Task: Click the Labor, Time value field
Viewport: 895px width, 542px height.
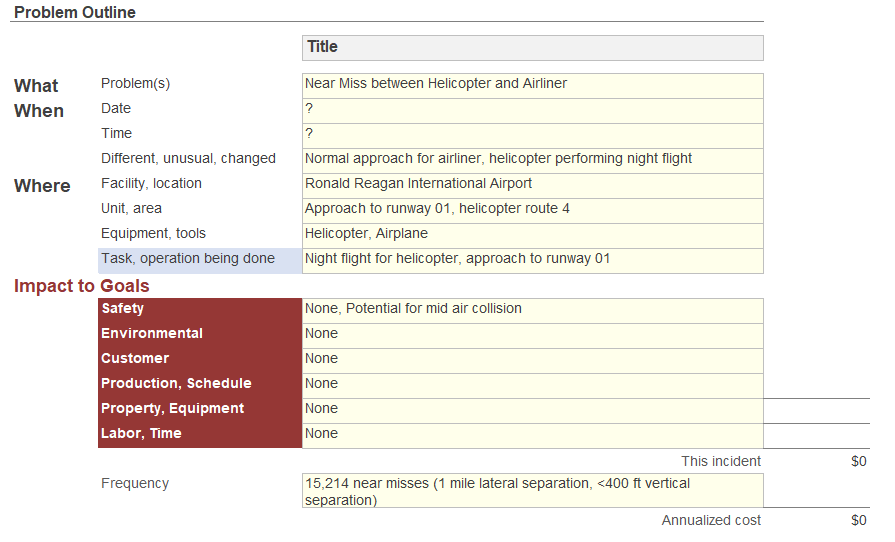Action: (x=532, y=435)
